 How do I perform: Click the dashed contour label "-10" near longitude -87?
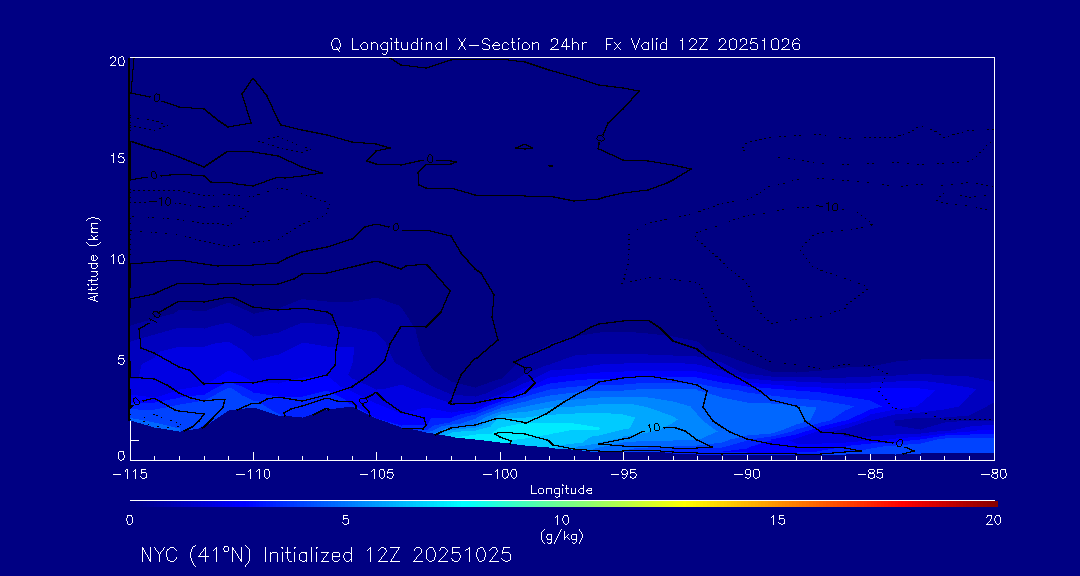829,207
